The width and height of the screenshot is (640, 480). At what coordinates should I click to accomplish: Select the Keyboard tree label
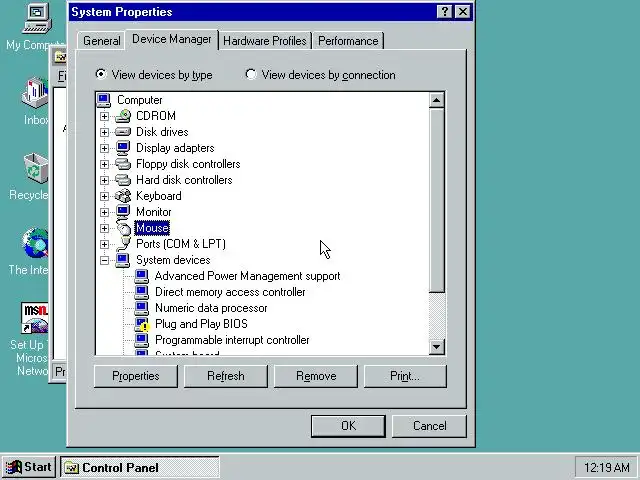[x=159, y=196]
